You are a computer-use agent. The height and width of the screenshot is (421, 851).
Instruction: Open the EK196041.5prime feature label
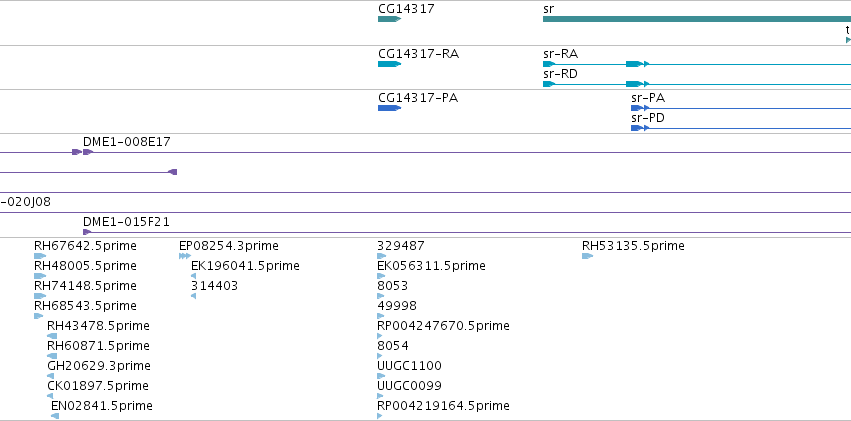point(245,266)
